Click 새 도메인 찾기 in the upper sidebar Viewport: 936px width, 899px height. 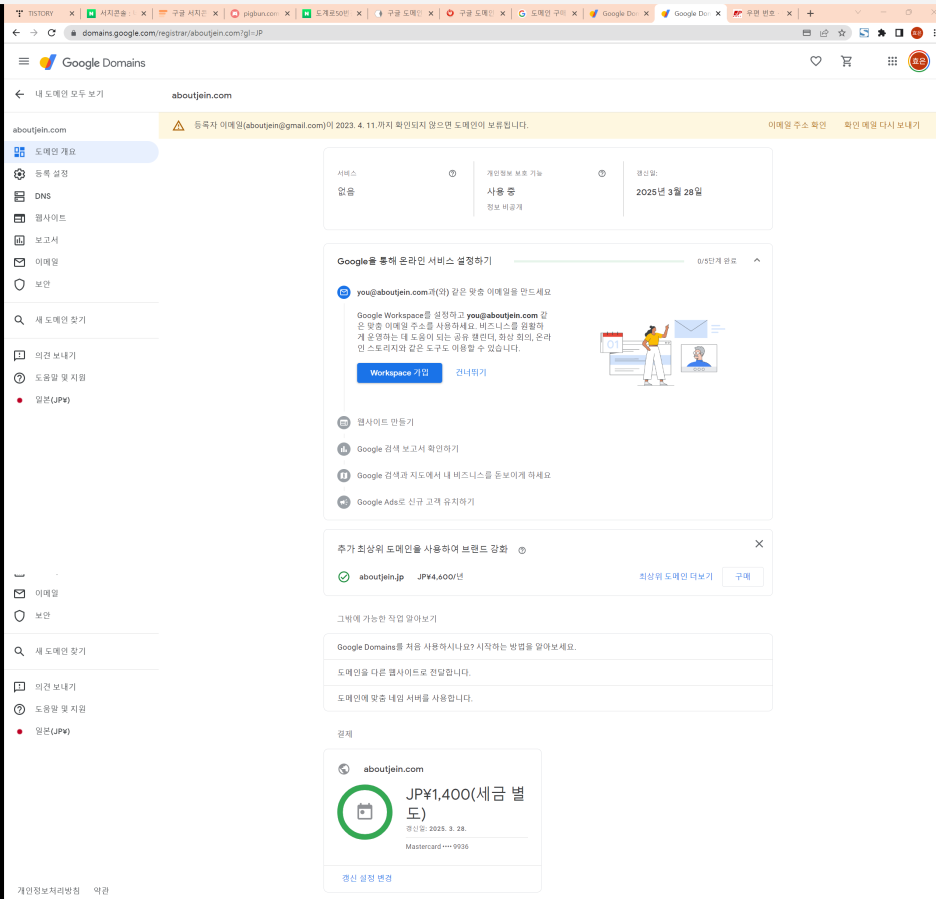[81, 320]
